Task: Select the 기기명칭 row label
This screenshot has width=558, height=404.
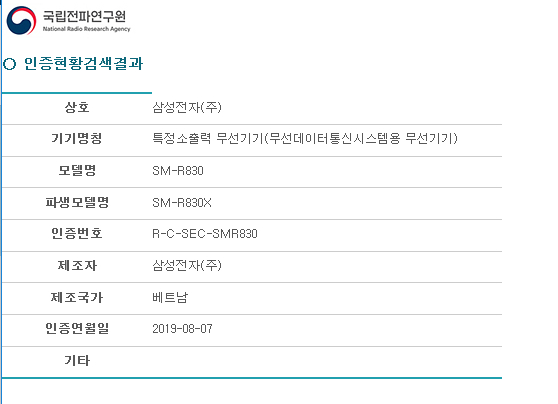Action: pos(77,138)
